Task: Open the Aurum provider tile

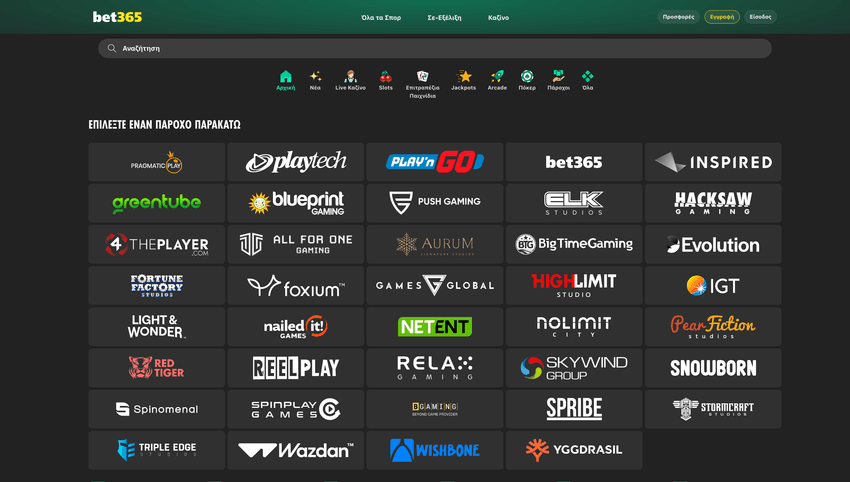Action: pos(435,245)
